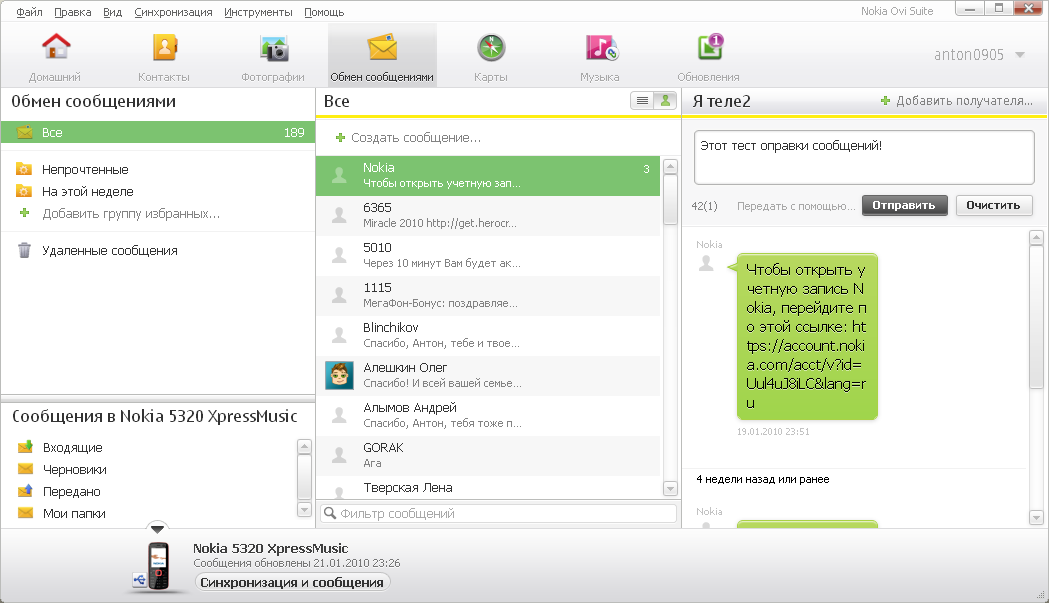The image size is (1049, 603).
Task: Expand the device panel arrow above phone
Action: [157, 529]
